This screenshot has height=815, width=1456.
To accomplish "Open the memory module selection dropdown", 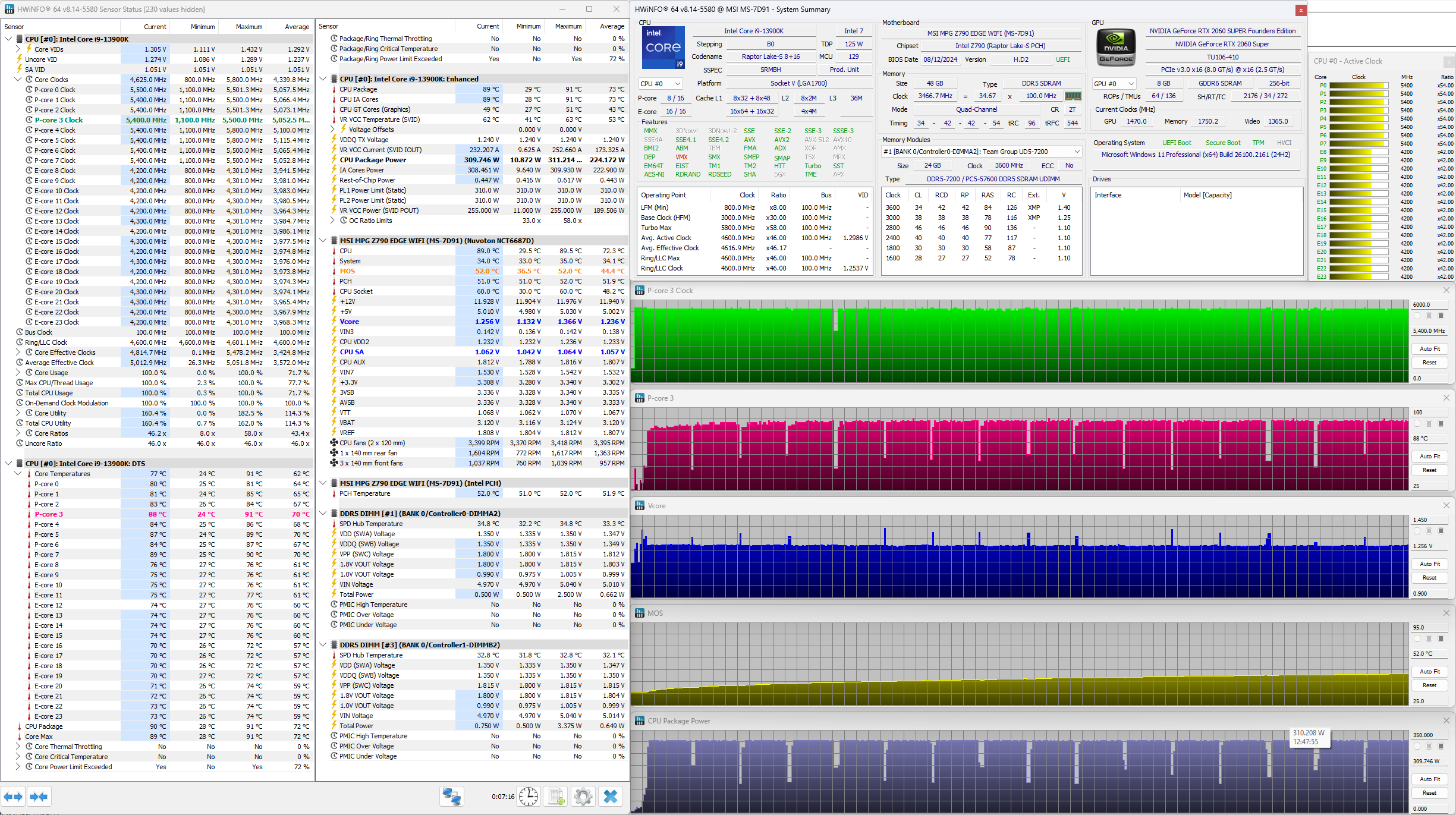I will pyautogui.click(x=981, y=152).
